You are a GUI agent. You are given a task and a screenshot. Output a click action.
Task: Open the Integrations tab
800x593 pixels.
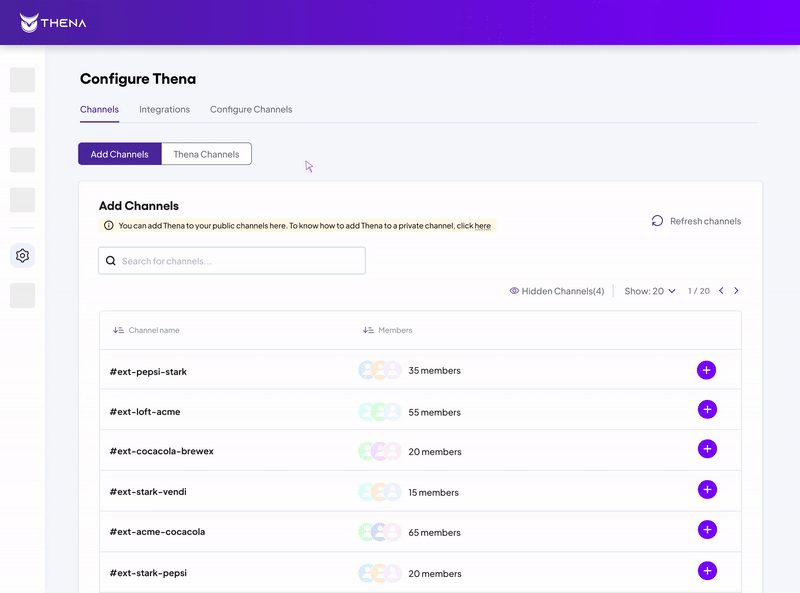164,109
